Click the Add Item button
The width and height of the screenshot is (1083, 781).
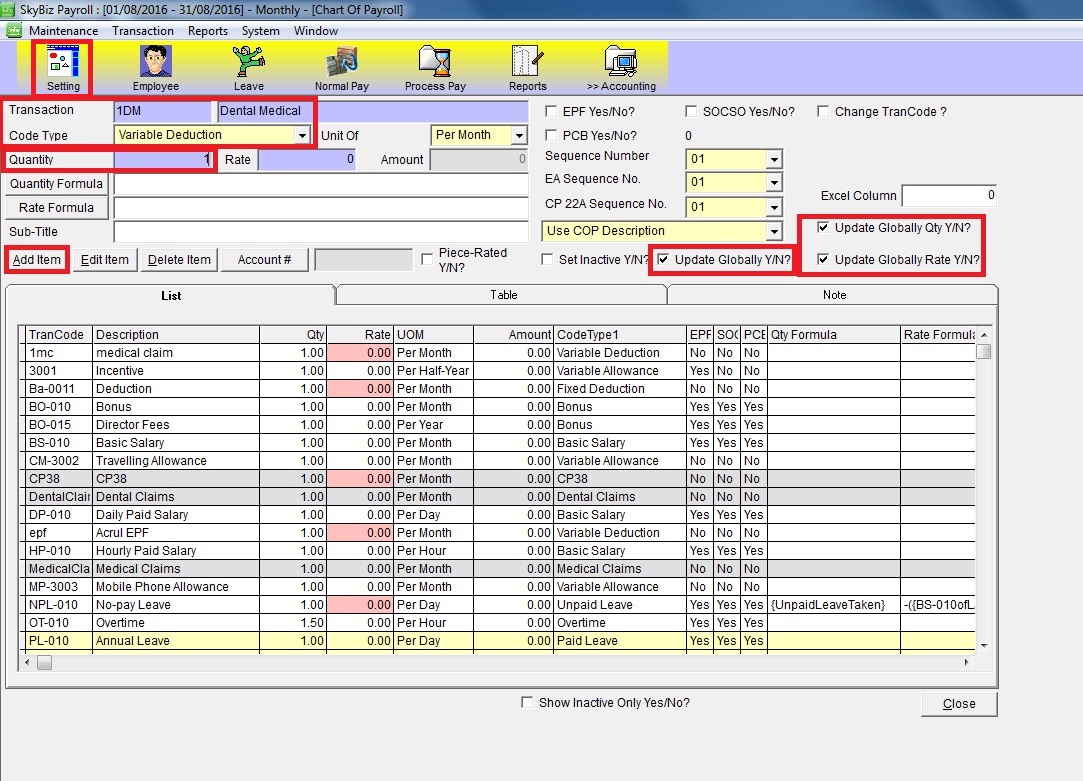coord(37,260)
